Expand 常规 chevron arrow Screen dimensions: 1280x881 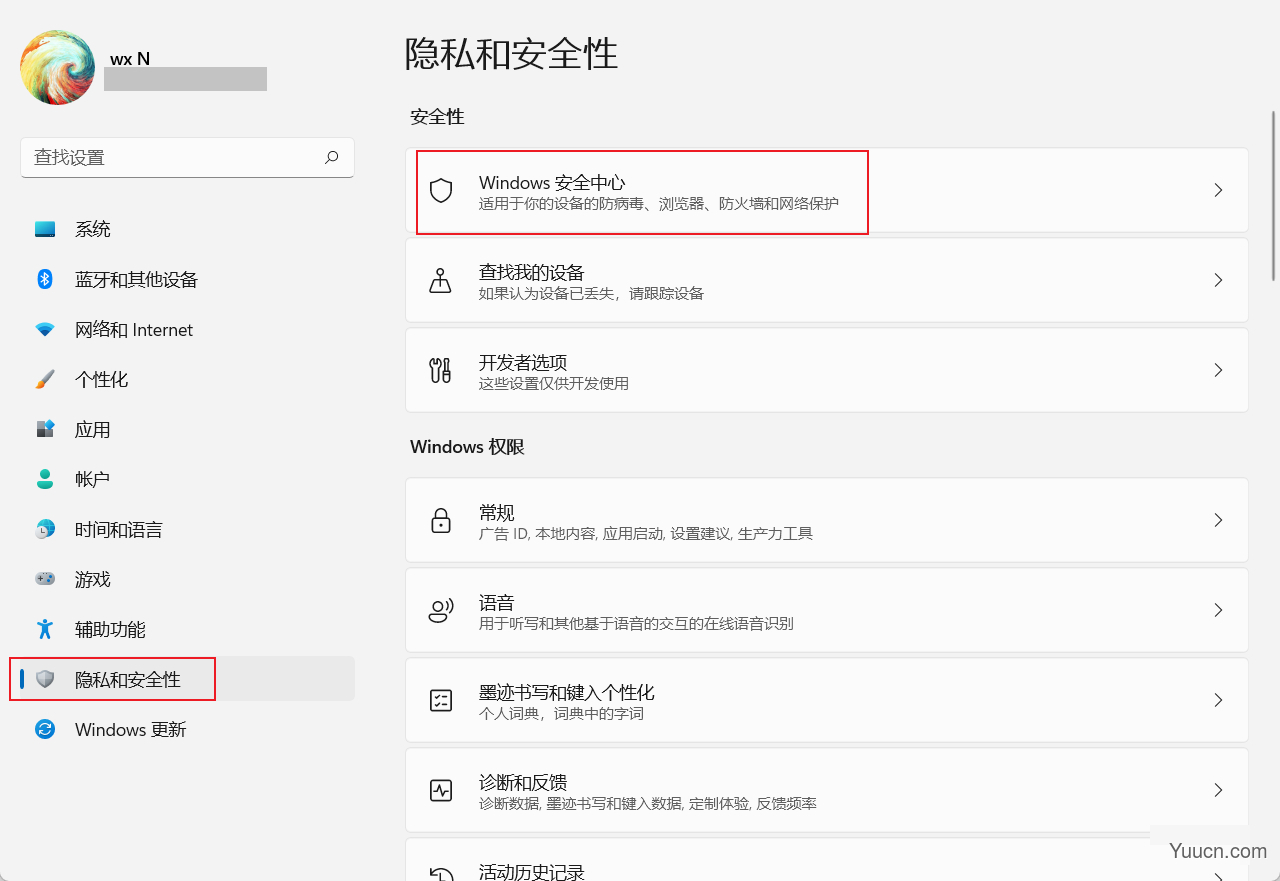coord(1218,520)
